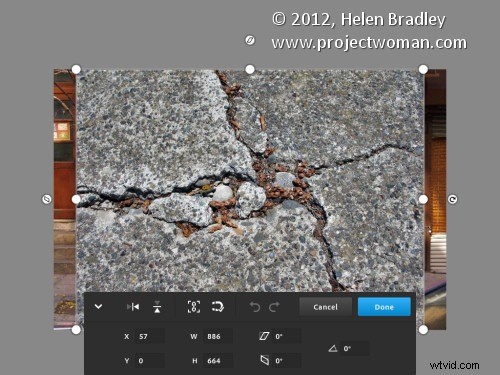The width and height of the screenshot is (500, 375).
Task: Grab the bottom-right corner transform handle
Action: [x=423, y=330]
